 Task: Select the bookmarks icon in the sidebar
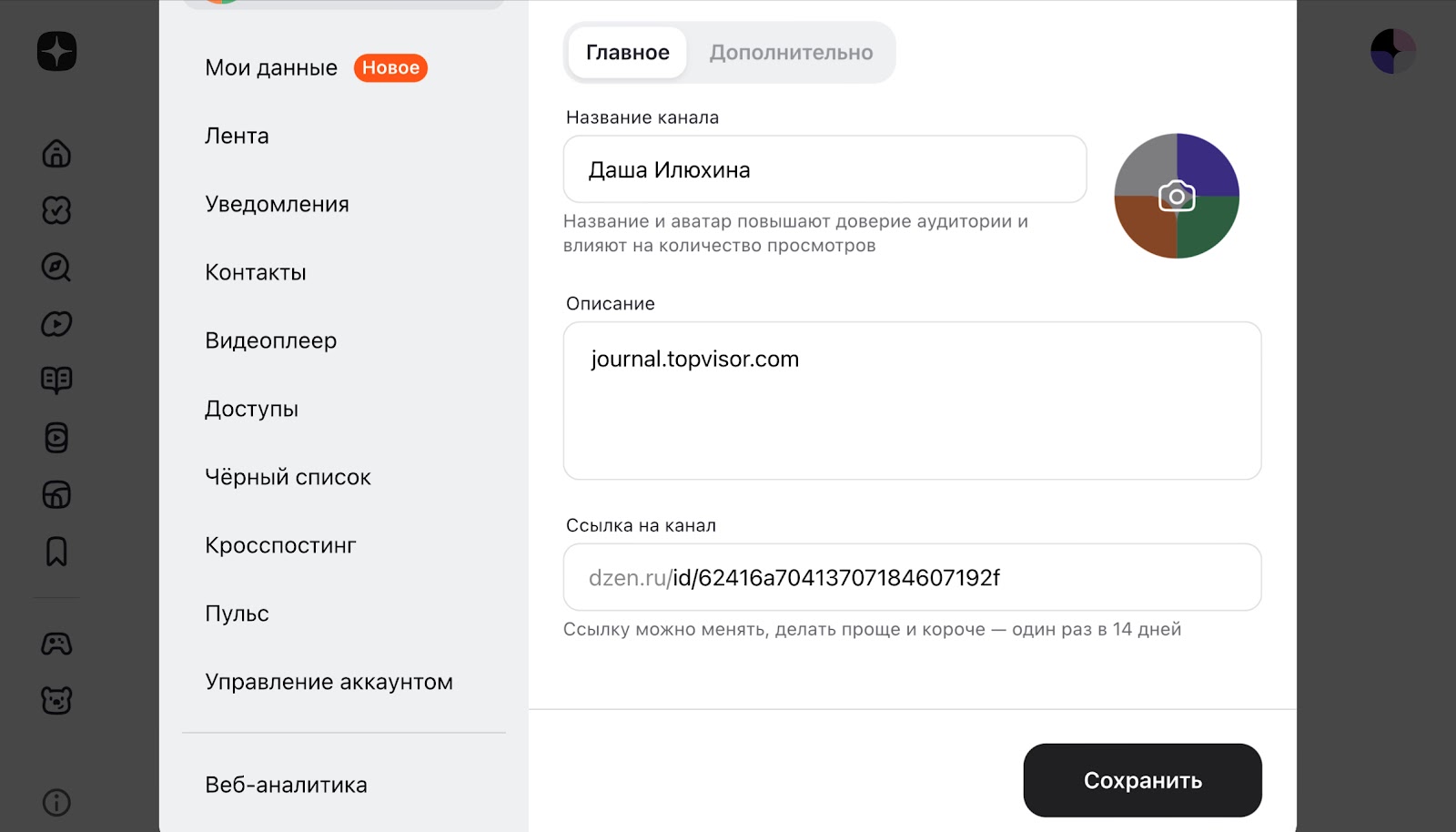point(56,552)
